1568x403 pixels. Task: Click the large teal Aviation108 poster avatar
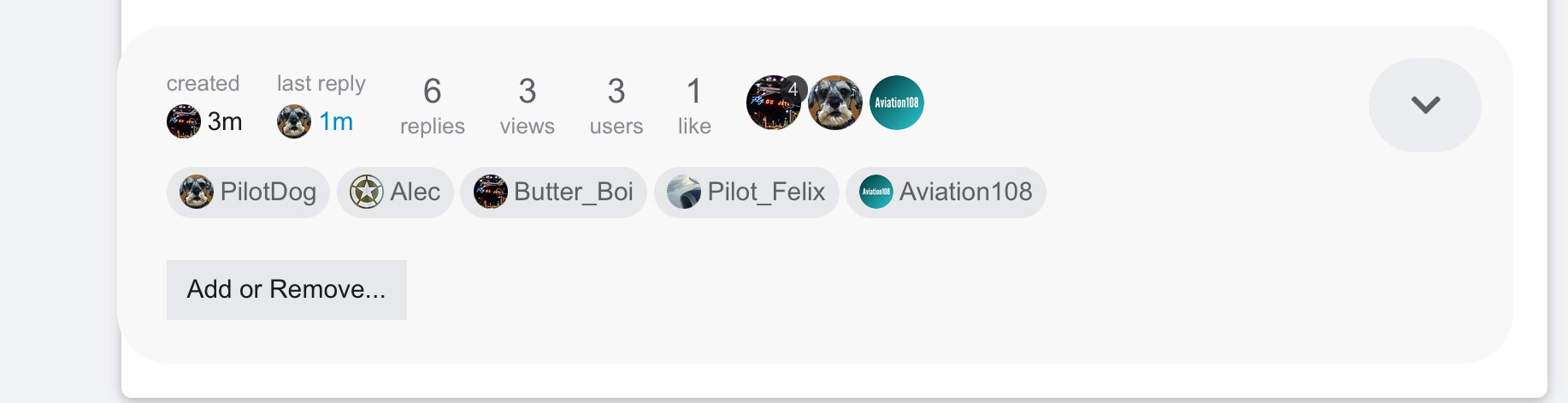pos(896,103)
